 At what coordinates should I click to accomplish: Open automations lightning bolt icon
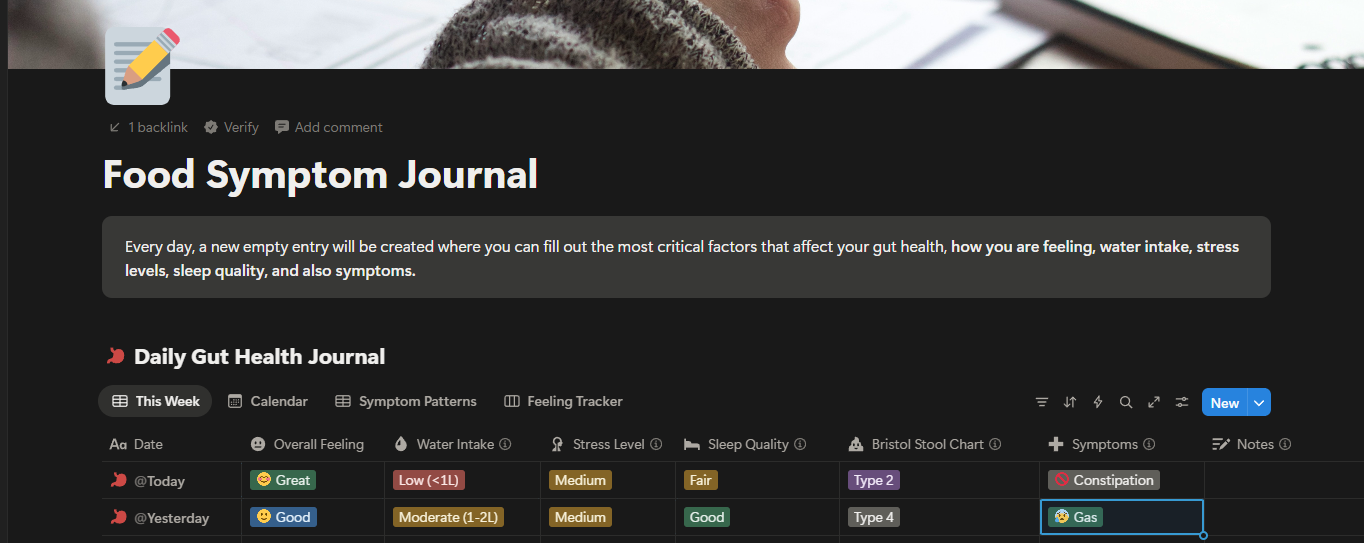[x=1098, y=402]
